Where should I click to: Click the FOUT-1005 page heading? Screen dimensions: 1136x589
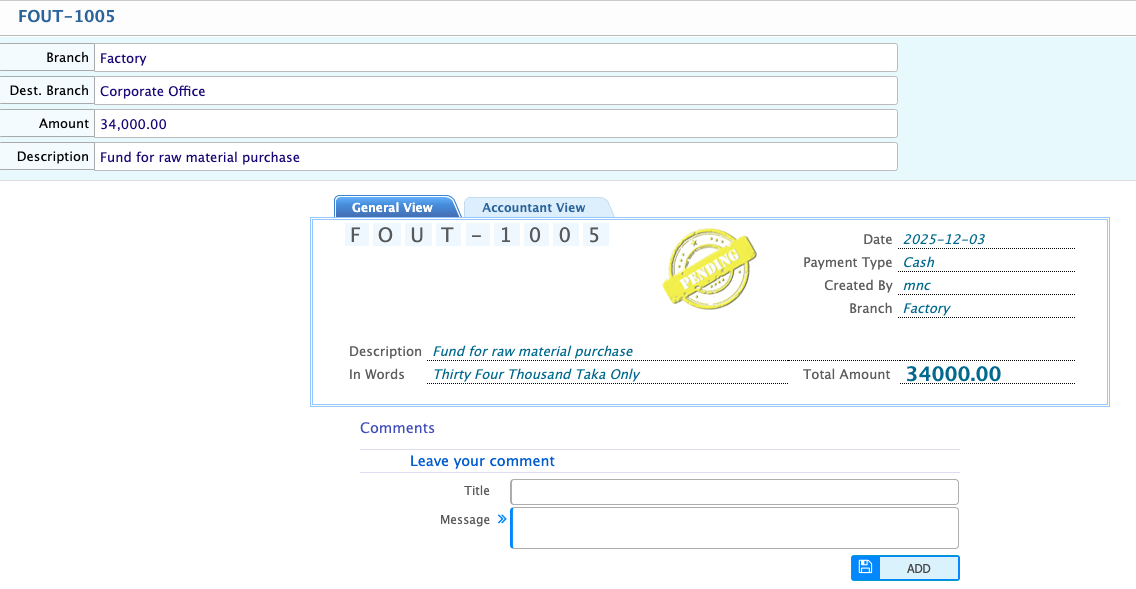tap(67, 16)
